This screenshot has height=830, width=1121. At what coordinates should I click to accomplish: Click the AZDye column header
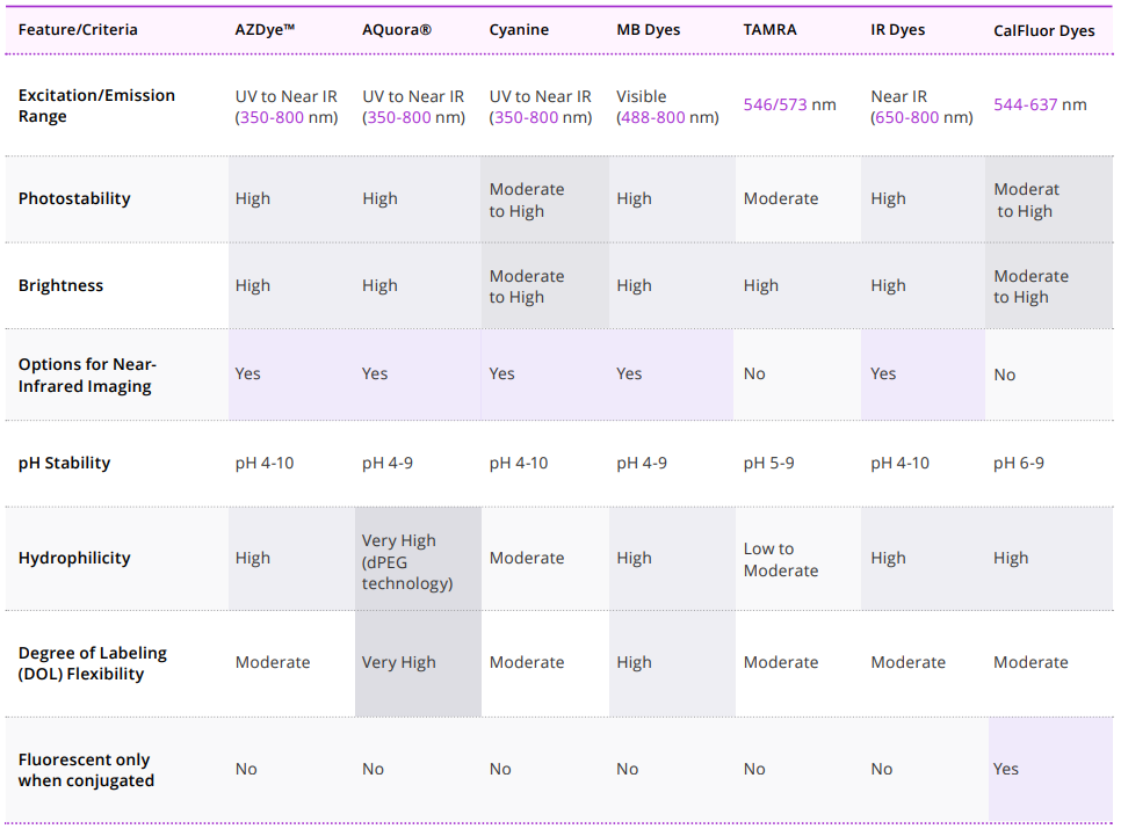265,29
